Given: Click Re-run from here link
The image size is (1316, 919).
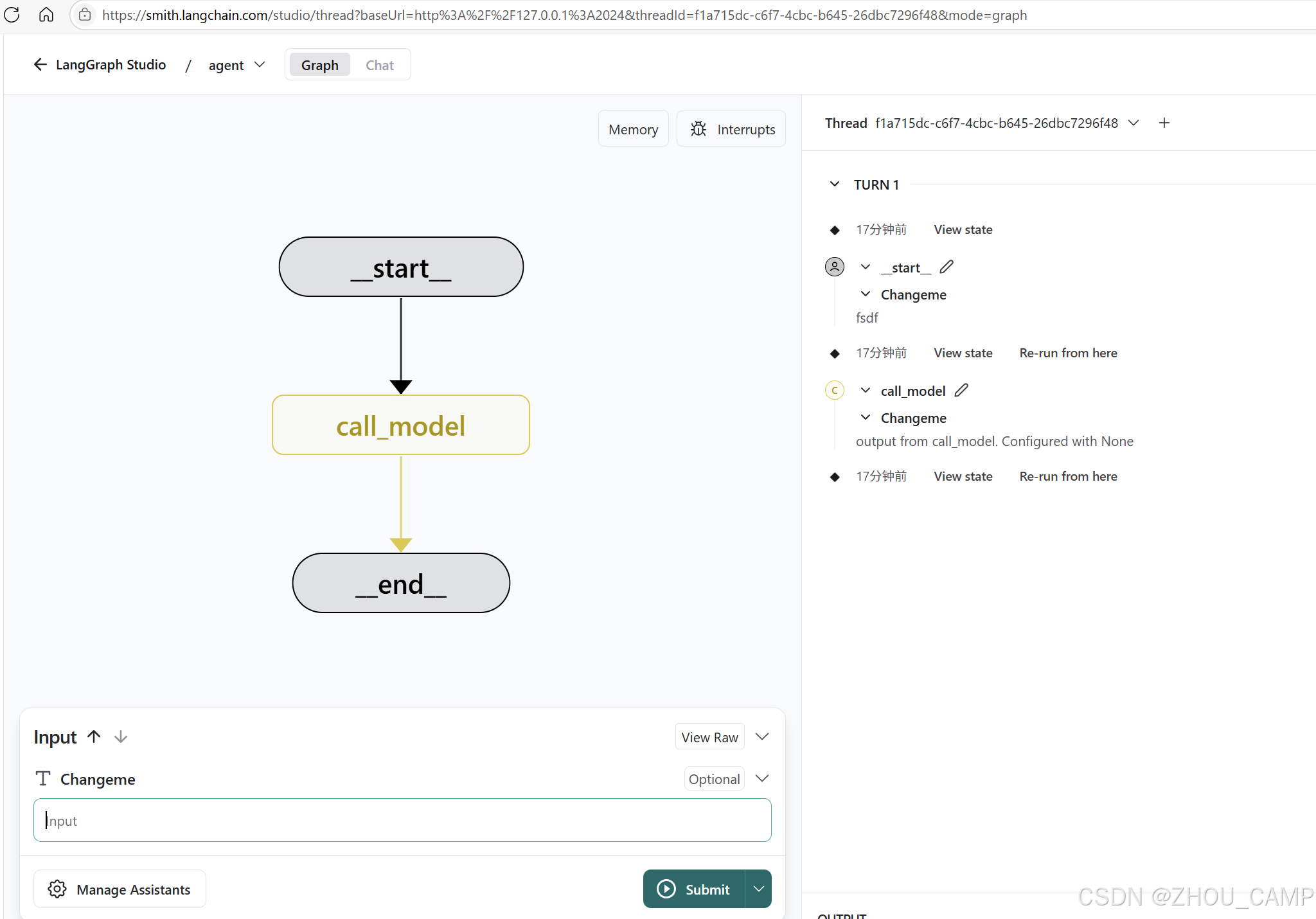Looking at the screenshot, I should (x=1068, y=352).
